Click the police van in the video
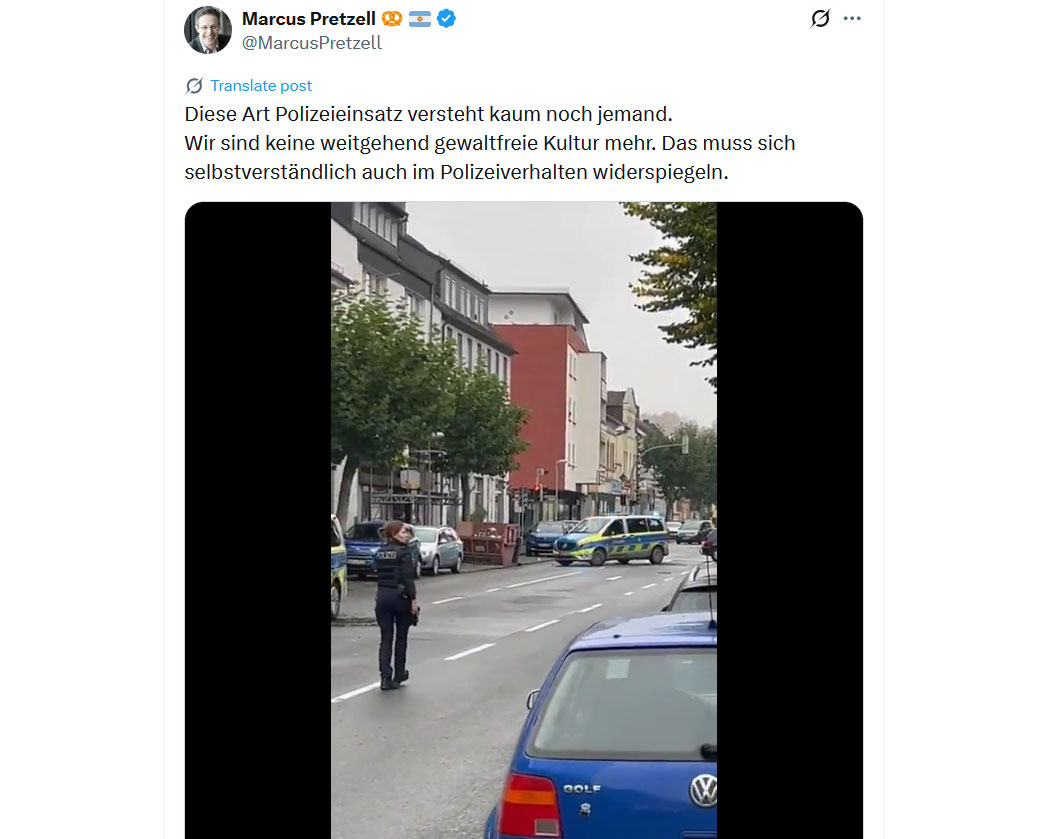This screenshot has width=1050, height=839. click(611, 540)
